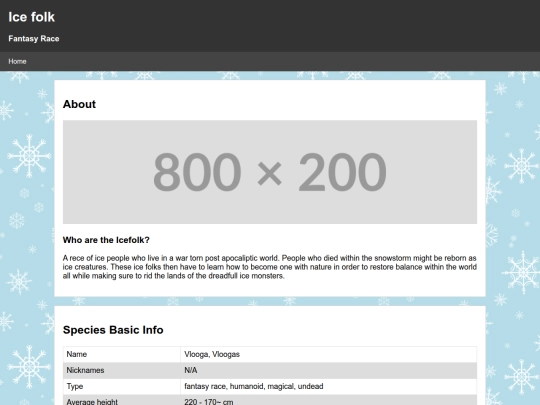The image size is (540, 405).
Task: Click the 800 × 200 placeholder image
Action: click(x=270, y=172)
